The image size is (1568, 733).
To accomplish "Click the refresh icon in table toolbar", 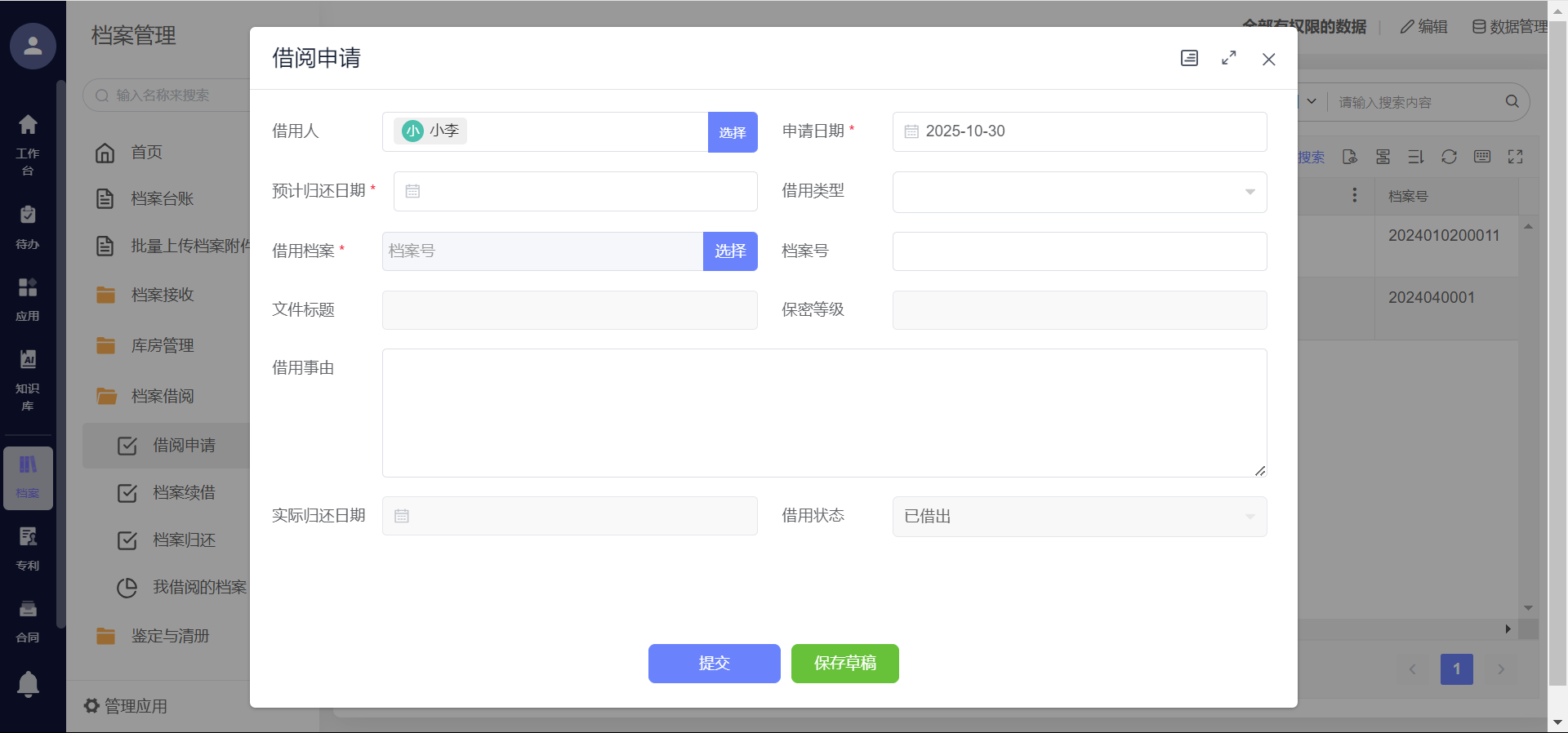I will [x=1449, y=157].
